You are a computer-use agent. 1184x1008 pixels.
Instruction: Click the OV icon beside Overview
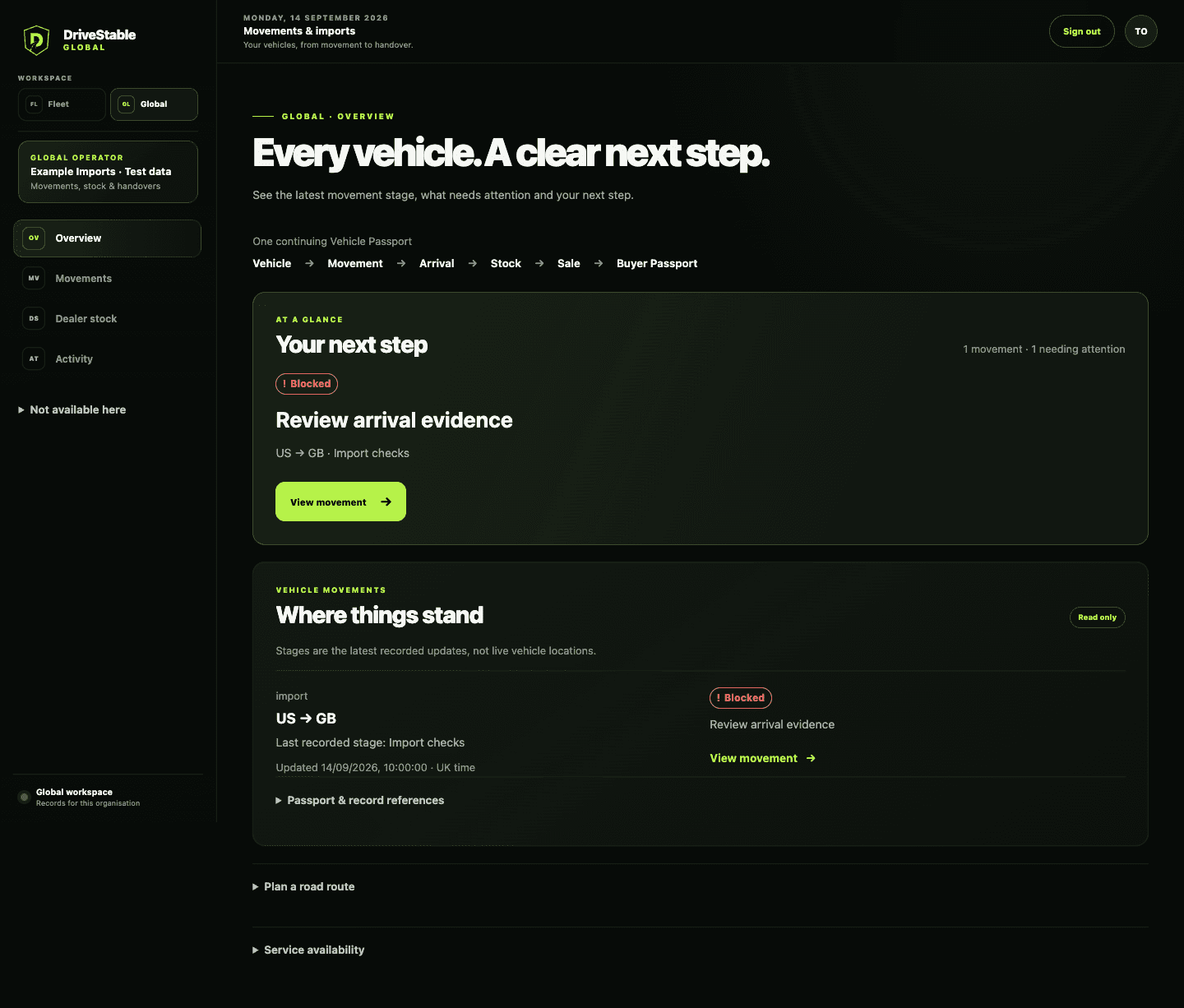point(34,238)
